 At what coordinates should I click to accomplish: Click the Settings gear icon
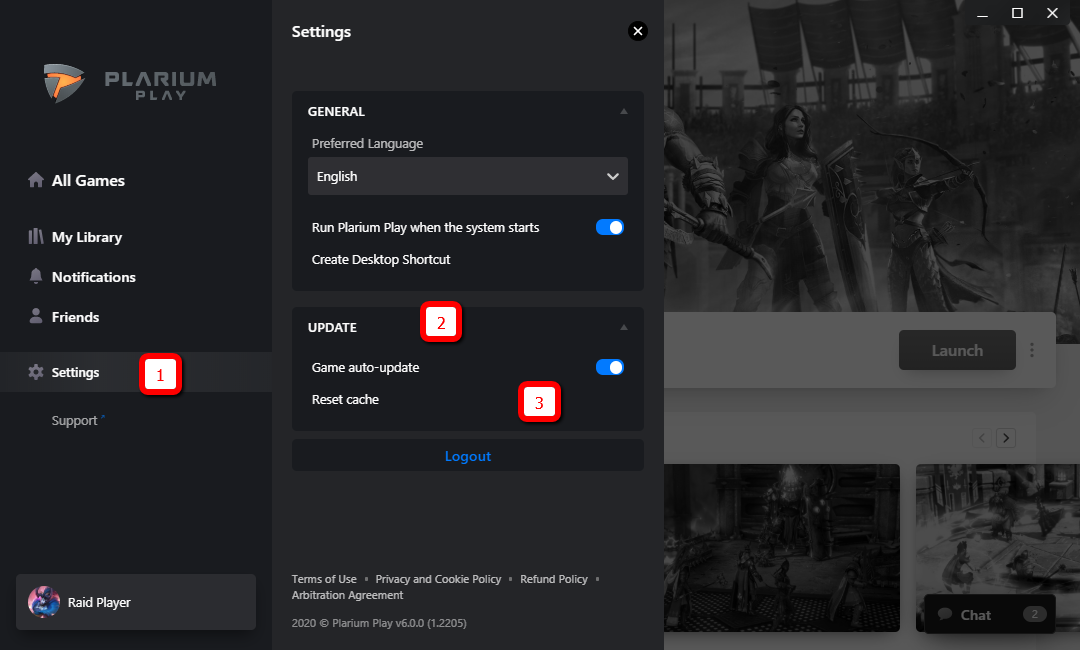click(x=36, y=372)
